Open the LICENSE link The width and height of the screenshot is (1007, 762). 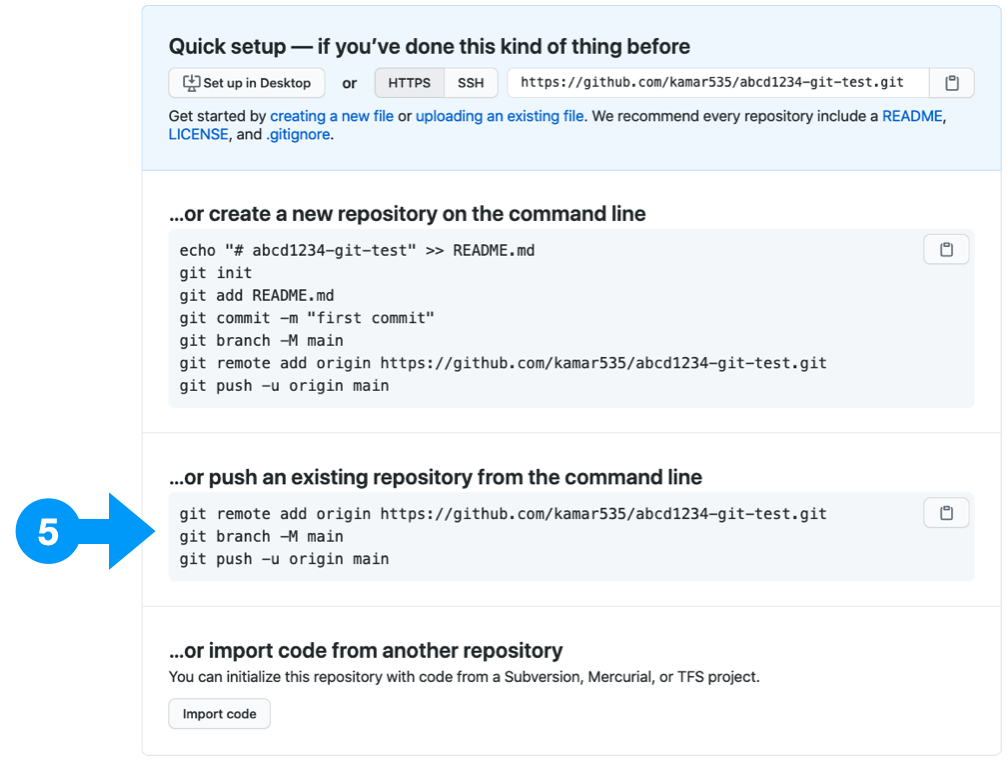(198, 134)
